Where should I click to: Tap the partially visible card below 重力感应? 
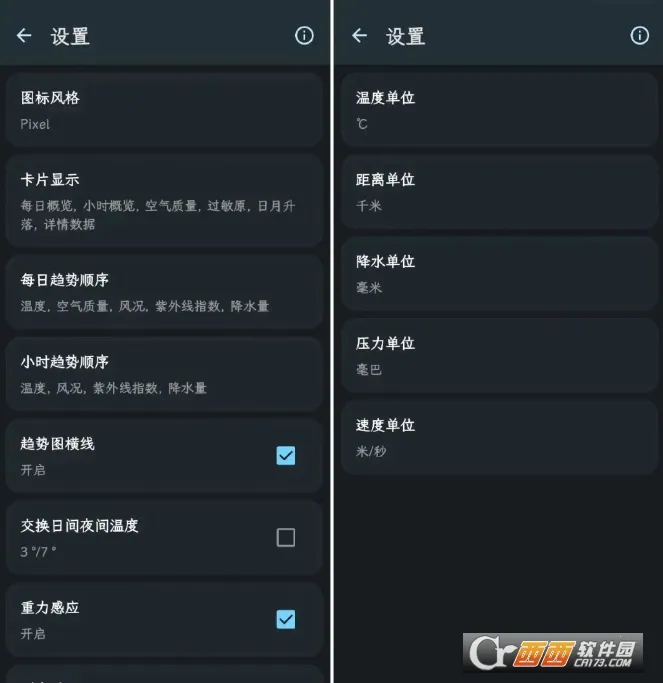click(164, 674)
